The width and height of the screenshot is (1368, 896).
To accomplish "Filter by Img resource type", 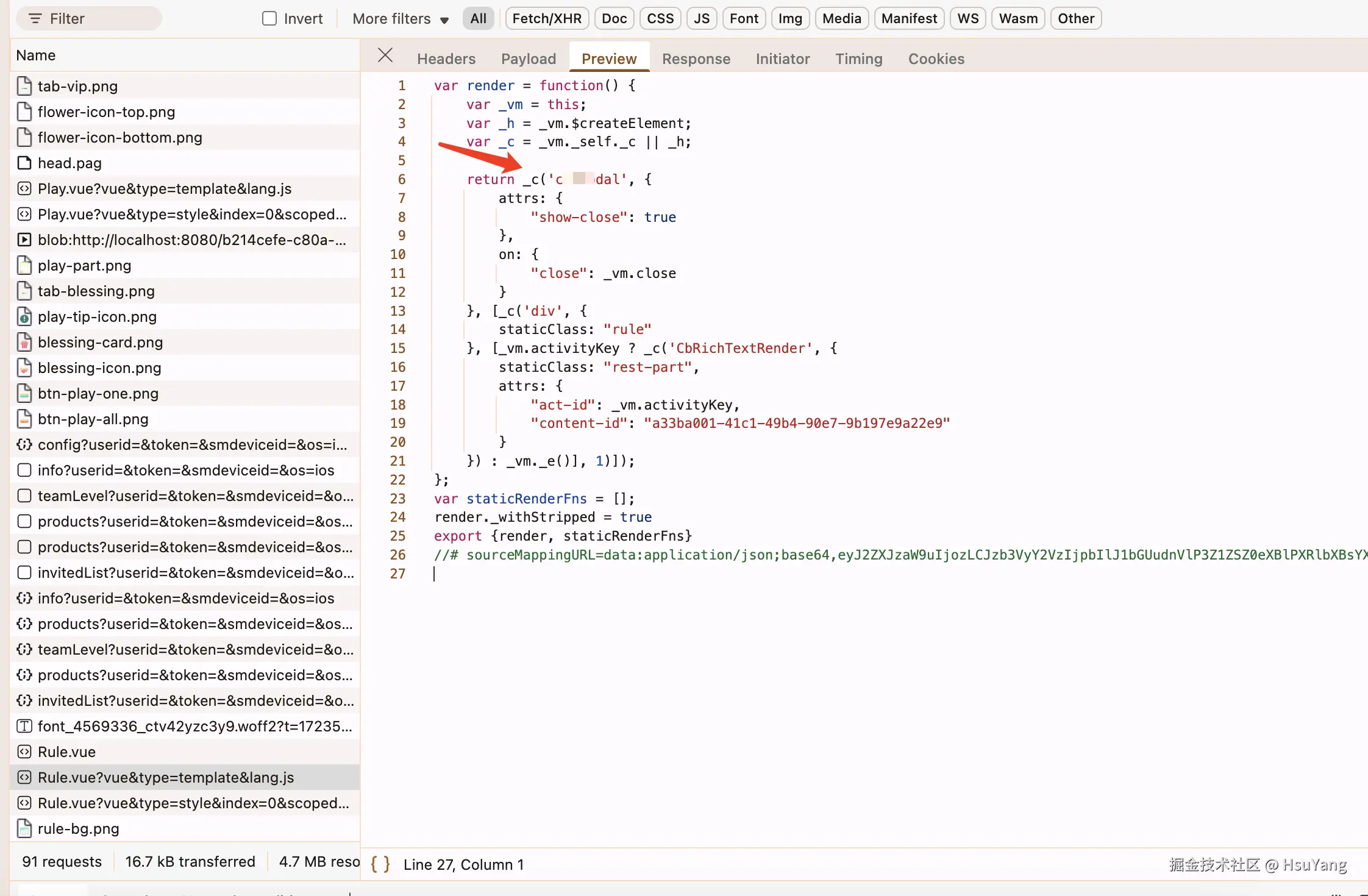I will [x=789, y=18].
